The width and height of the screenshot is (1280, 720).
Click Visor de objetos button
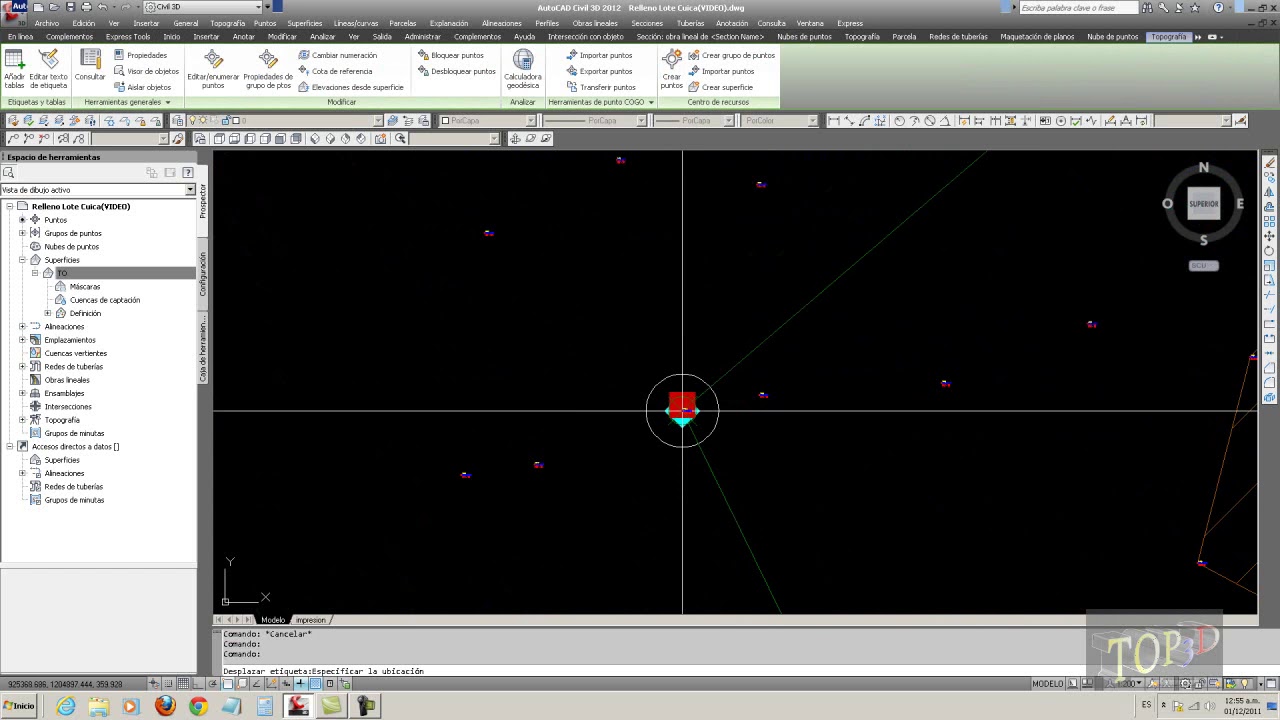146,71
